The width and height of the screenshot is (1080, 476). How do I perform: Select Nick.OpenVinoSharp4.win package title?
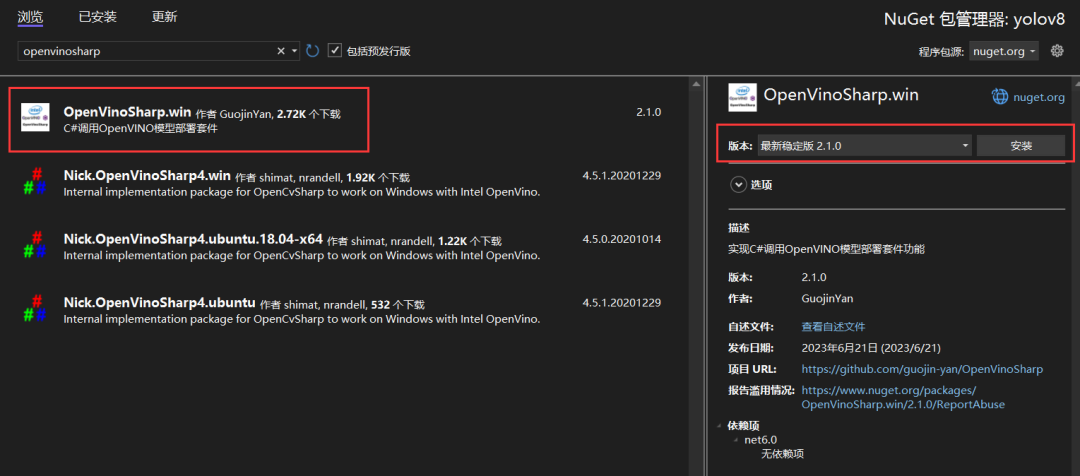[x=147, y=176]
